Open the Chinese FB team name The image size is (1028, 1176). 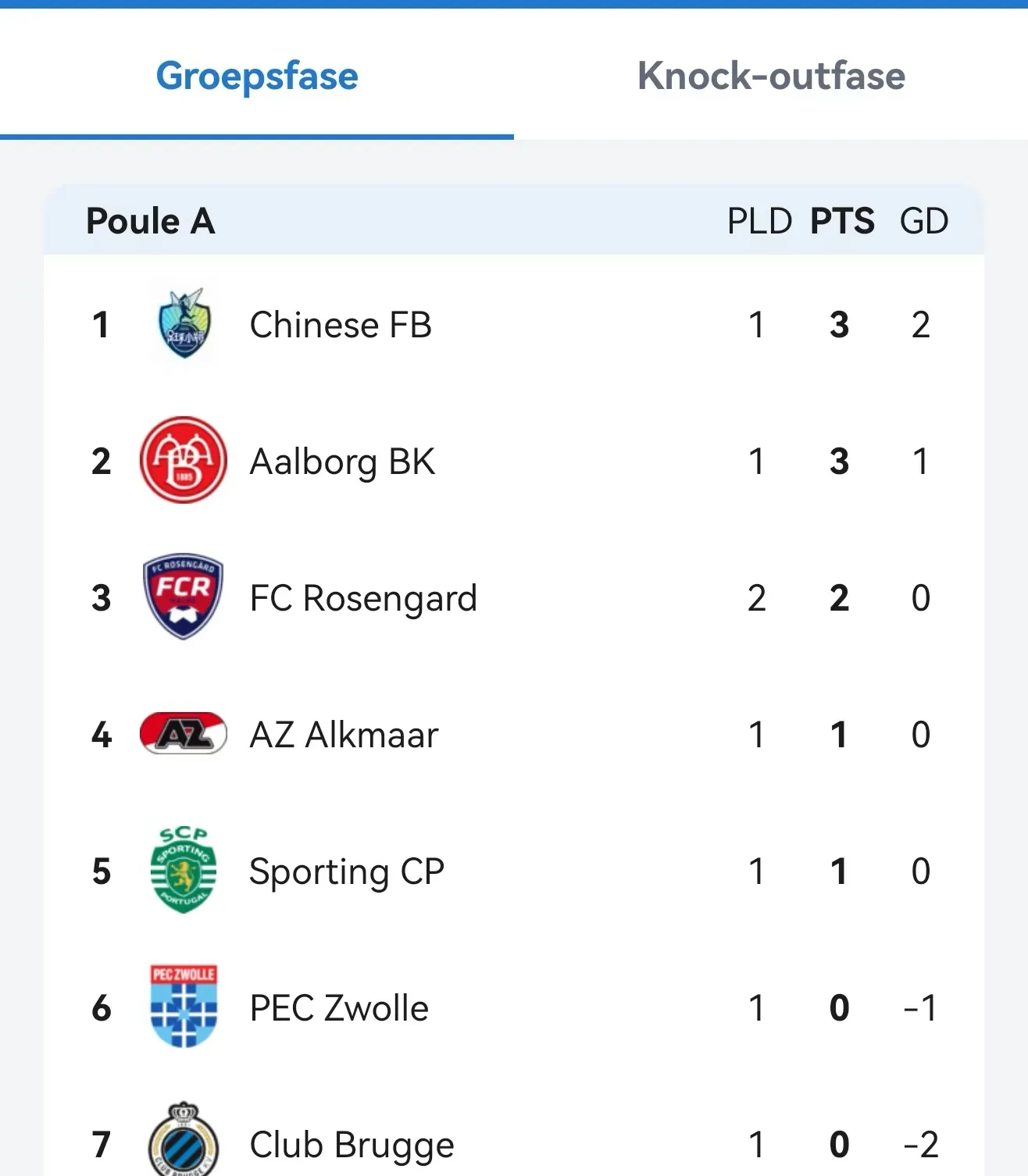click(341, 325)
